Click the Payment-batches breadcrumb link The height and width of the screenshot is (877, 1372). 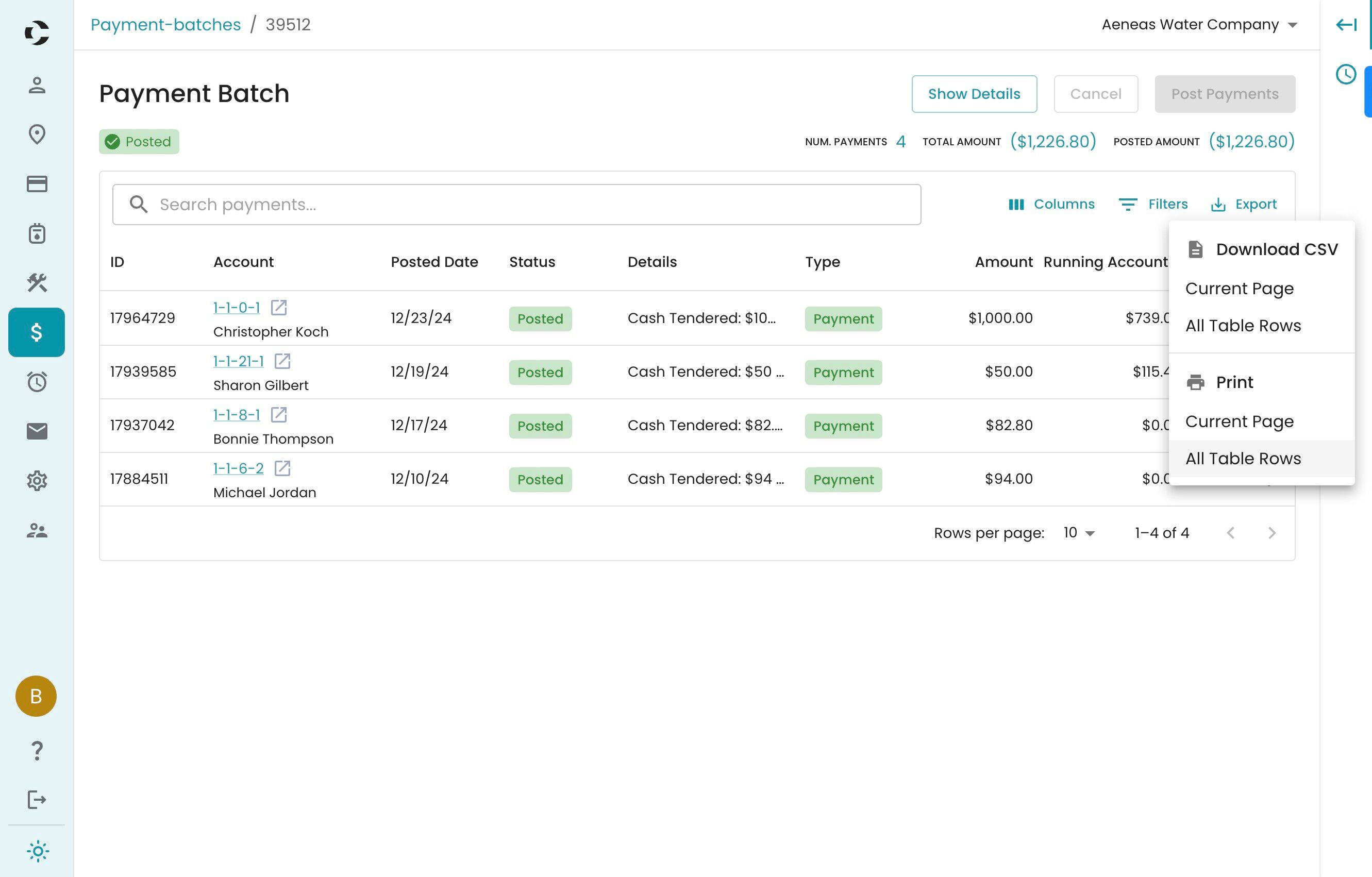(x=166, y=25)
